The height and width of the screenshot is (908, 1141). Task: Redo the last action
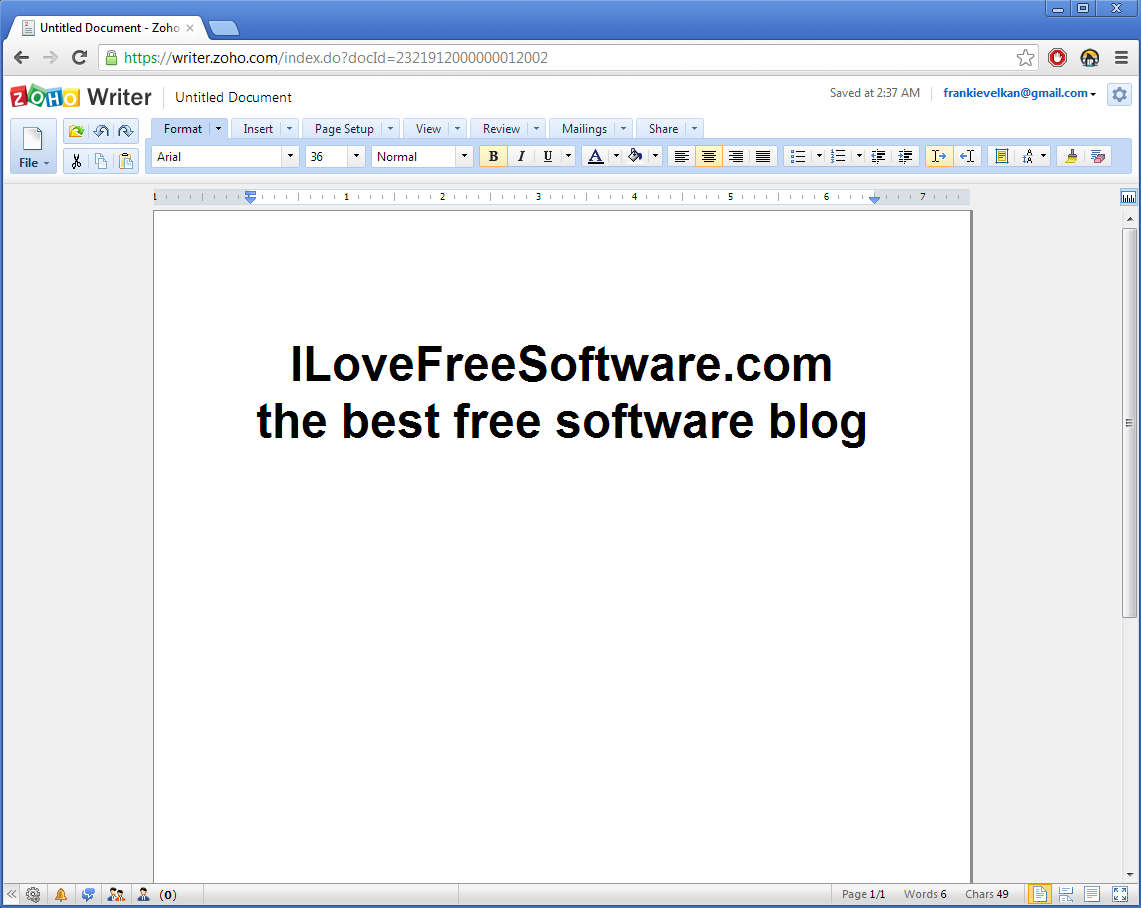(x=125, y=131)
